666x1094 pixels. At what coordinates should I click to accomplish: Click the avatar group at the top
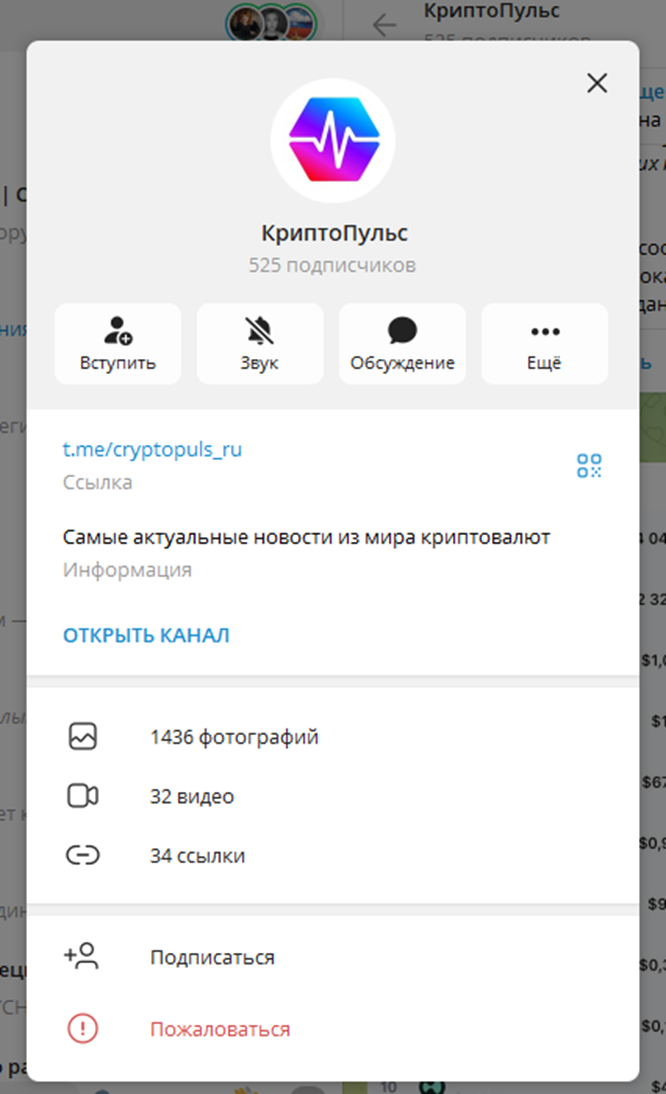(271, 23)
